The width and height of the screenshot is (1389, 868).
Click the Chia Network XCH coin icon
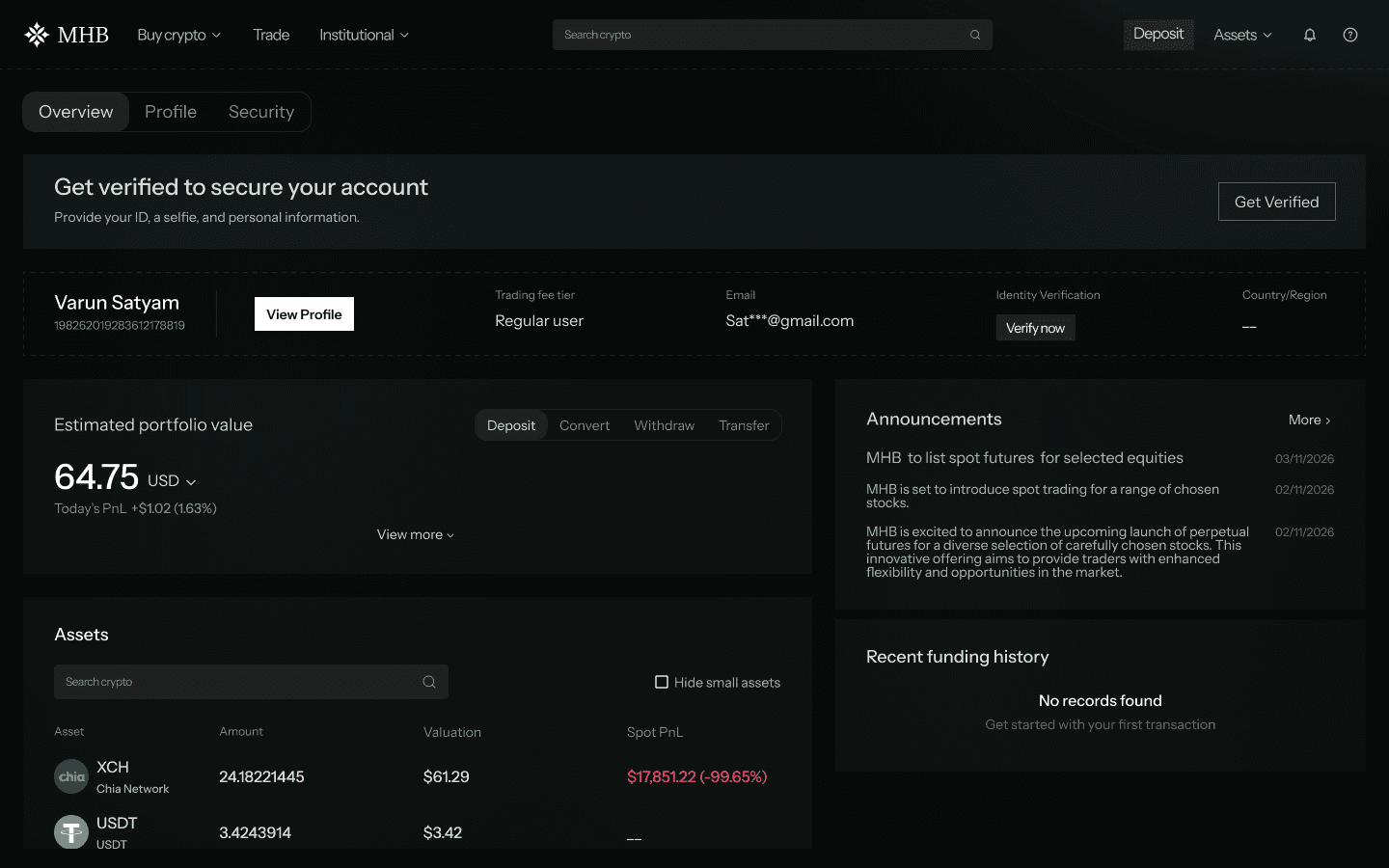[70, 776]
